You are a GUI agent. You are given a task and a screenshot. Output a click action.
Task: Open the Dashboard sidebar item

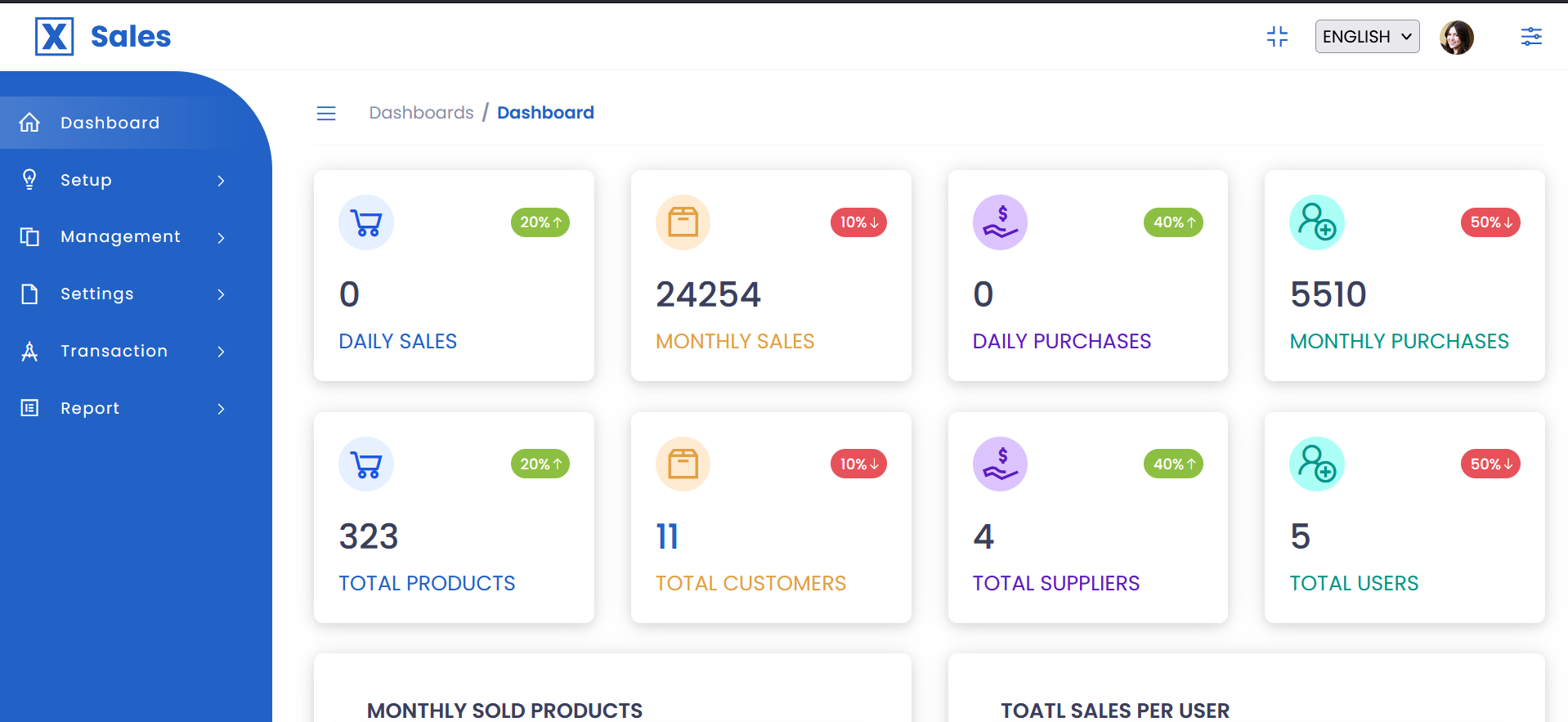tap(110, 123)
